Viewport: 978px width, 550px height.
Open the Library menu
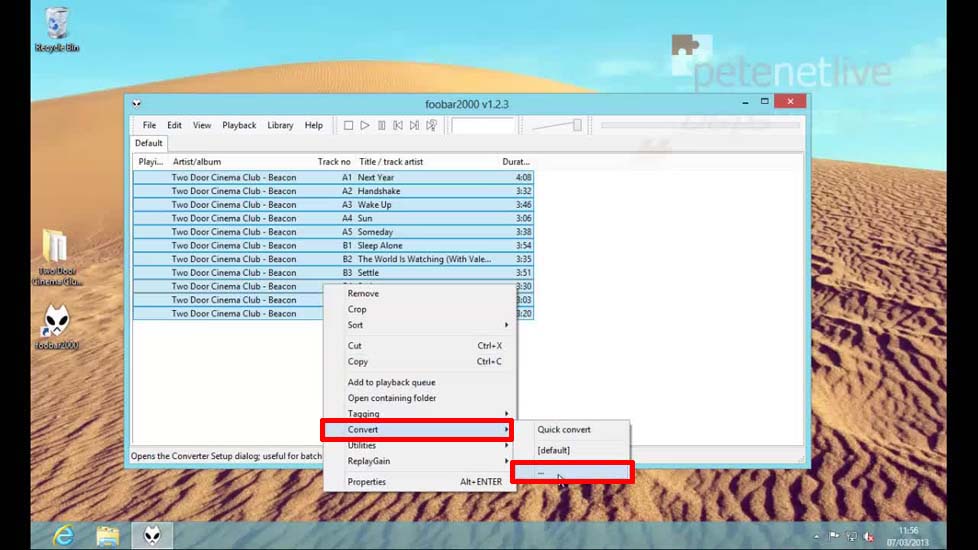click(x=280, y=125)
